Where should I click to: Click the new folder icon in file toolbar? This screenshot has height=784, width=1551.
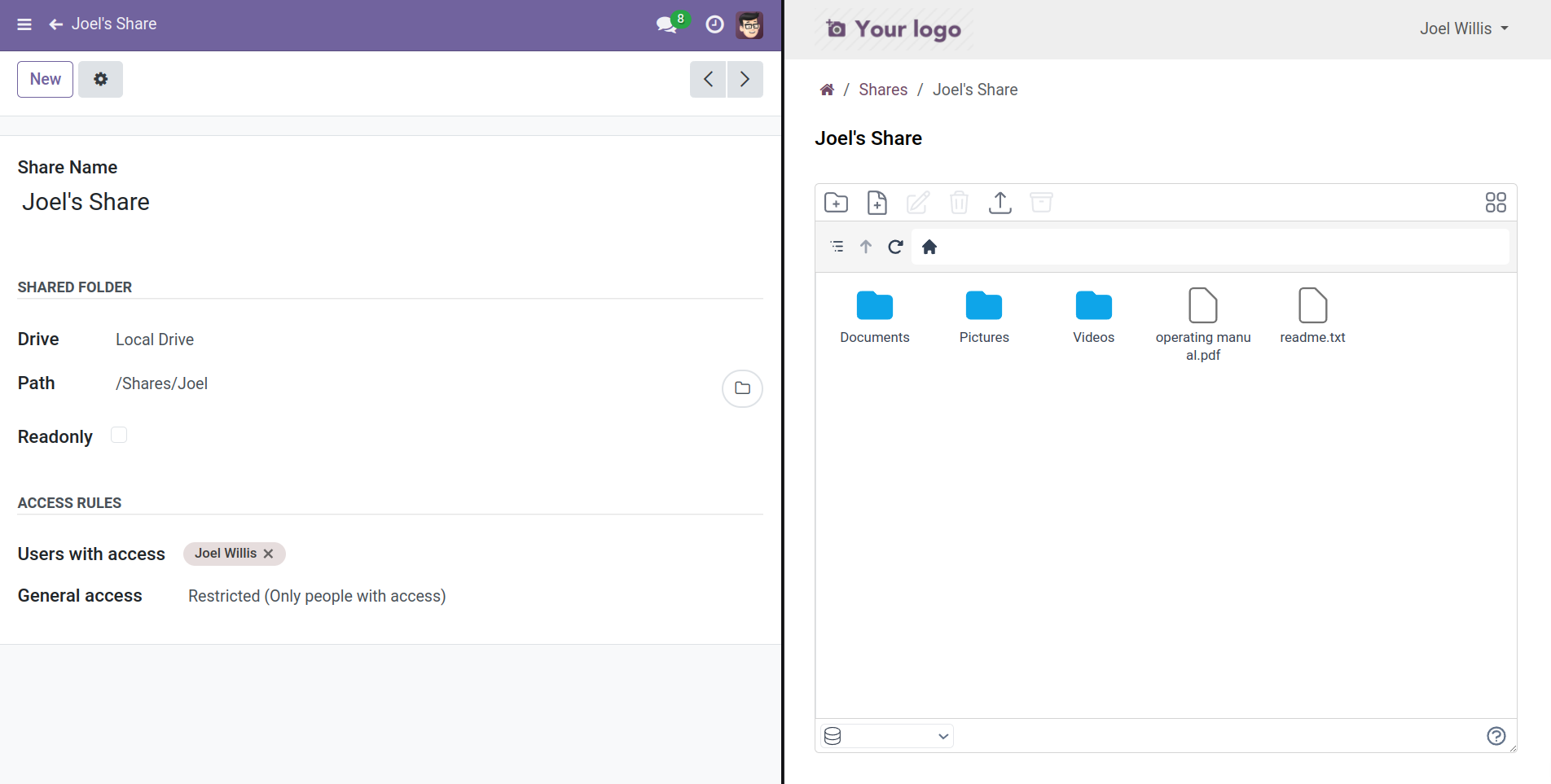click(836, 203)
